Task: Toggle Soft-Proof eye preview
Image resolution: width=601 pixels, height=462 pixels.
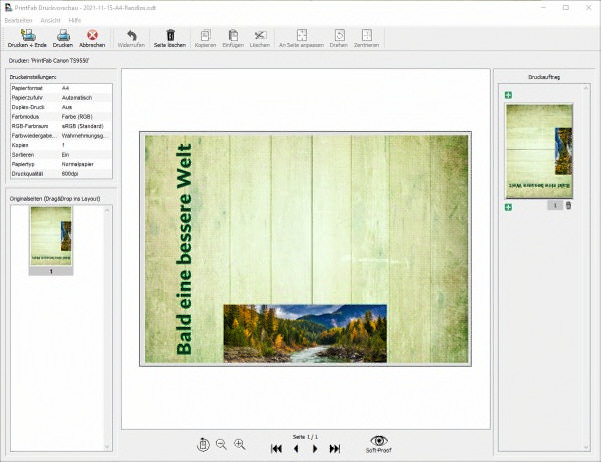Action: pos(378,442)
